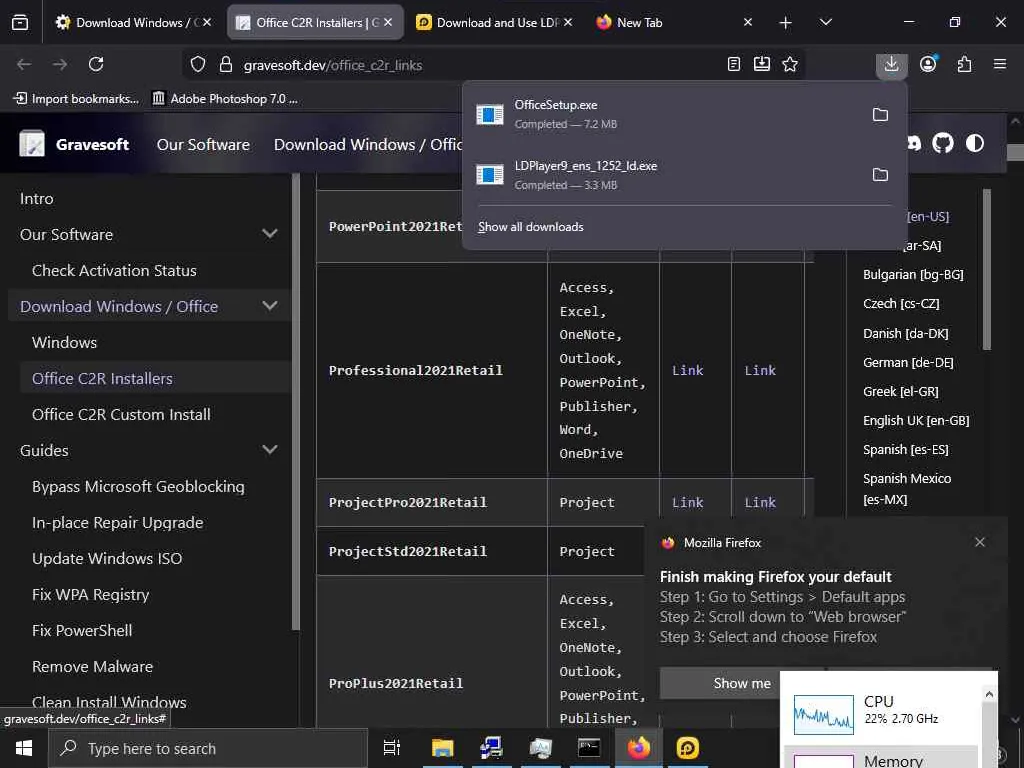Go forward to the next page
The image size is (1024, 768).
click(x=59, y=65)
